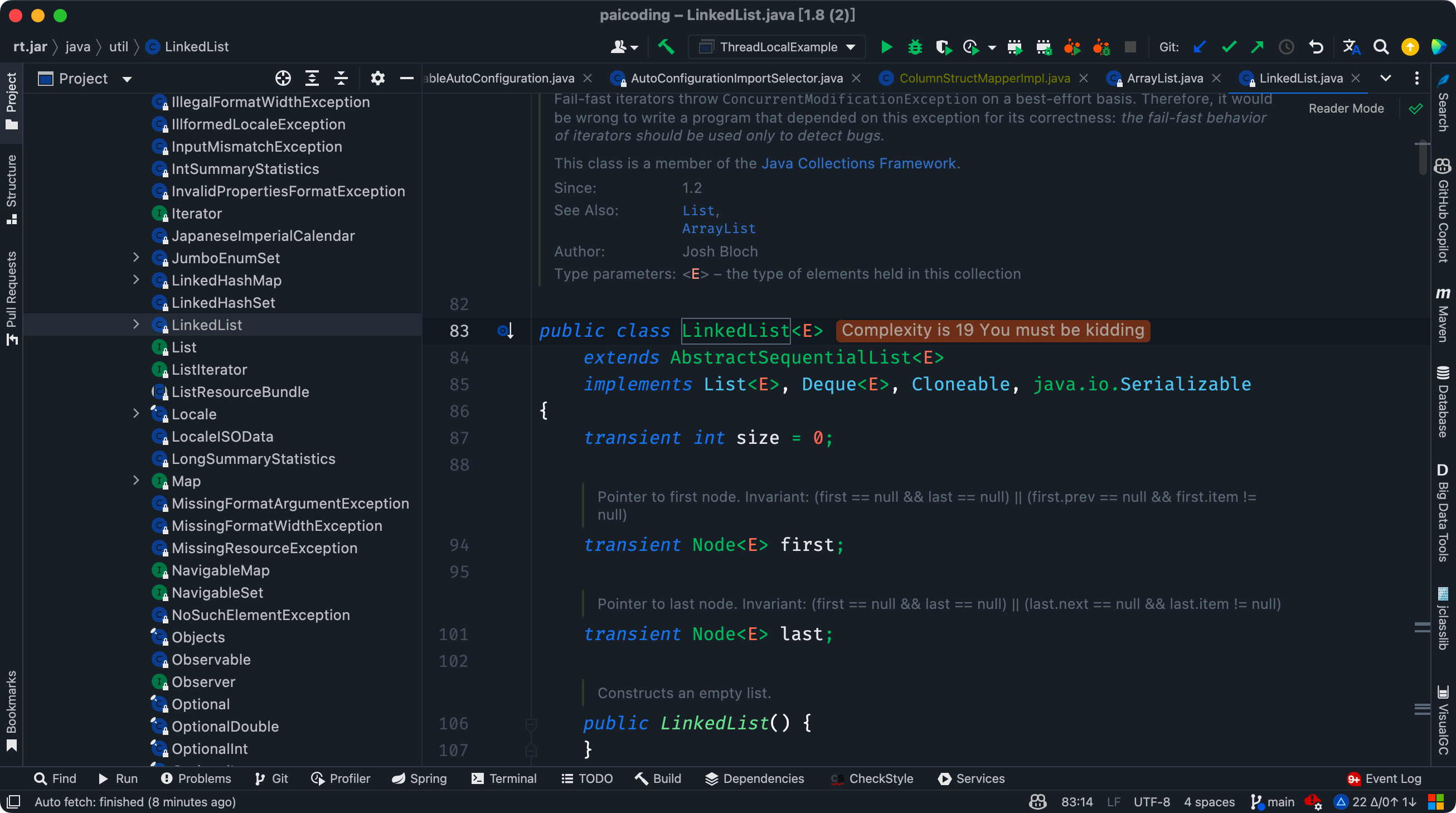Image resolution: width=1456 pixels, height=813 pixels.
Task: Click the Debug bug icon
Action: [x=915, y=47]
